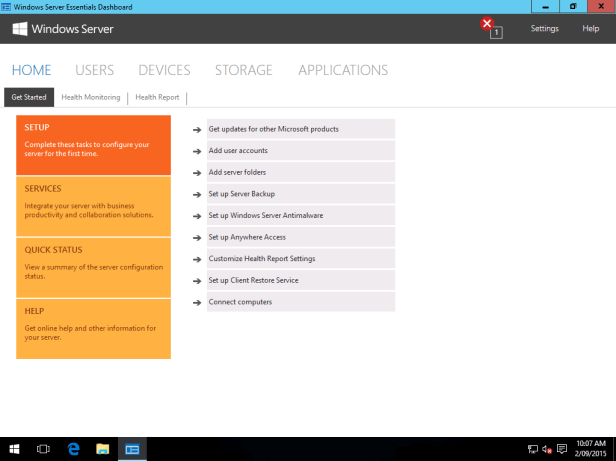Click the network status tray icon

click(x=533, y=450)
